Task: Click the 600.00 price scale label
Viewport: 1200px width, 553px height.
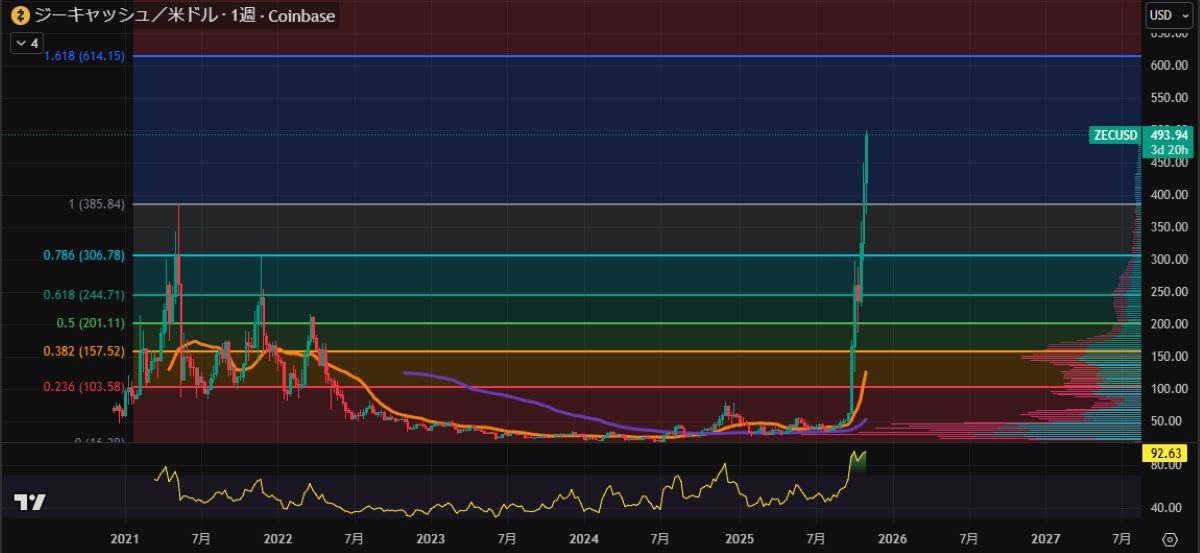Action: [x=1168, y=65]
